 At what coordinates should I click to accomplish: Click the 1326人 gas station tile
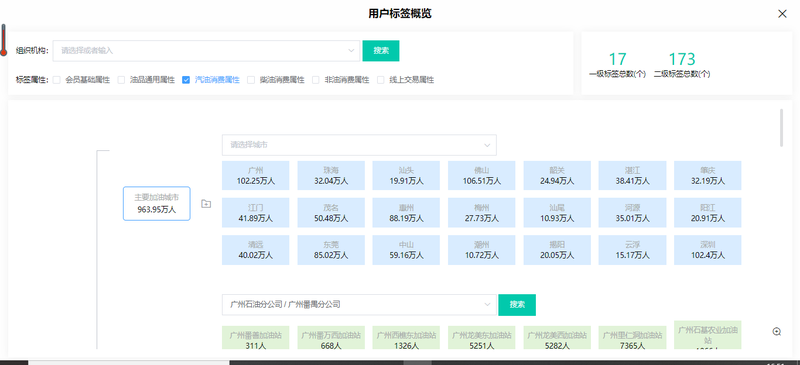point(406,338)
